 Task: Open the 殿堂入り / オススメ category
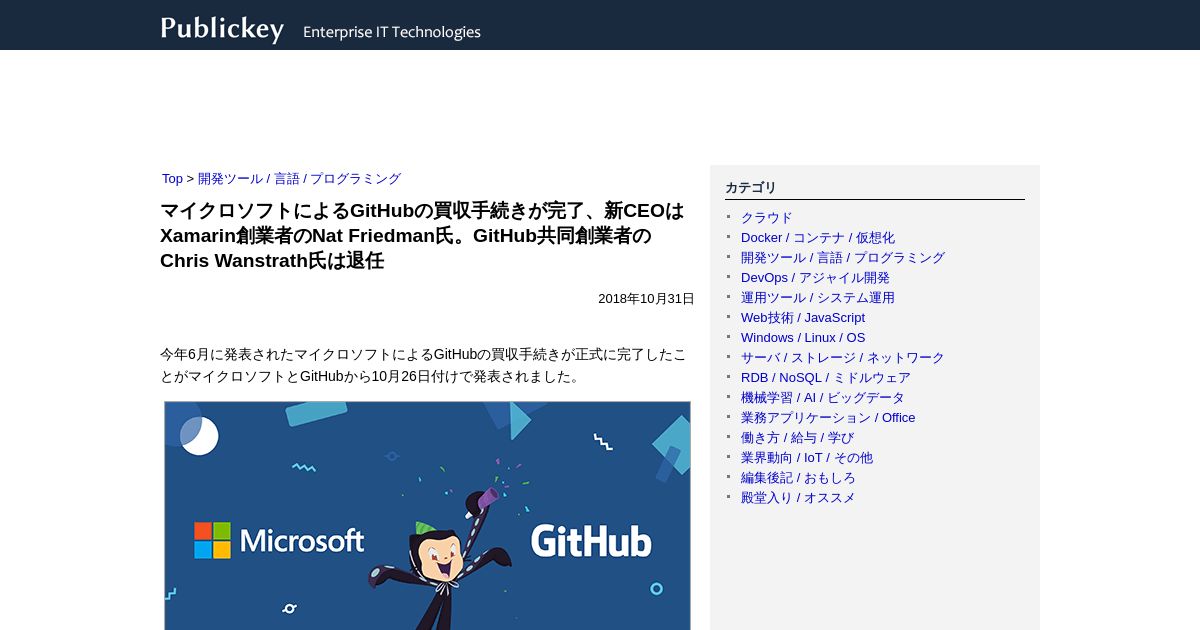tap(798, 498)
